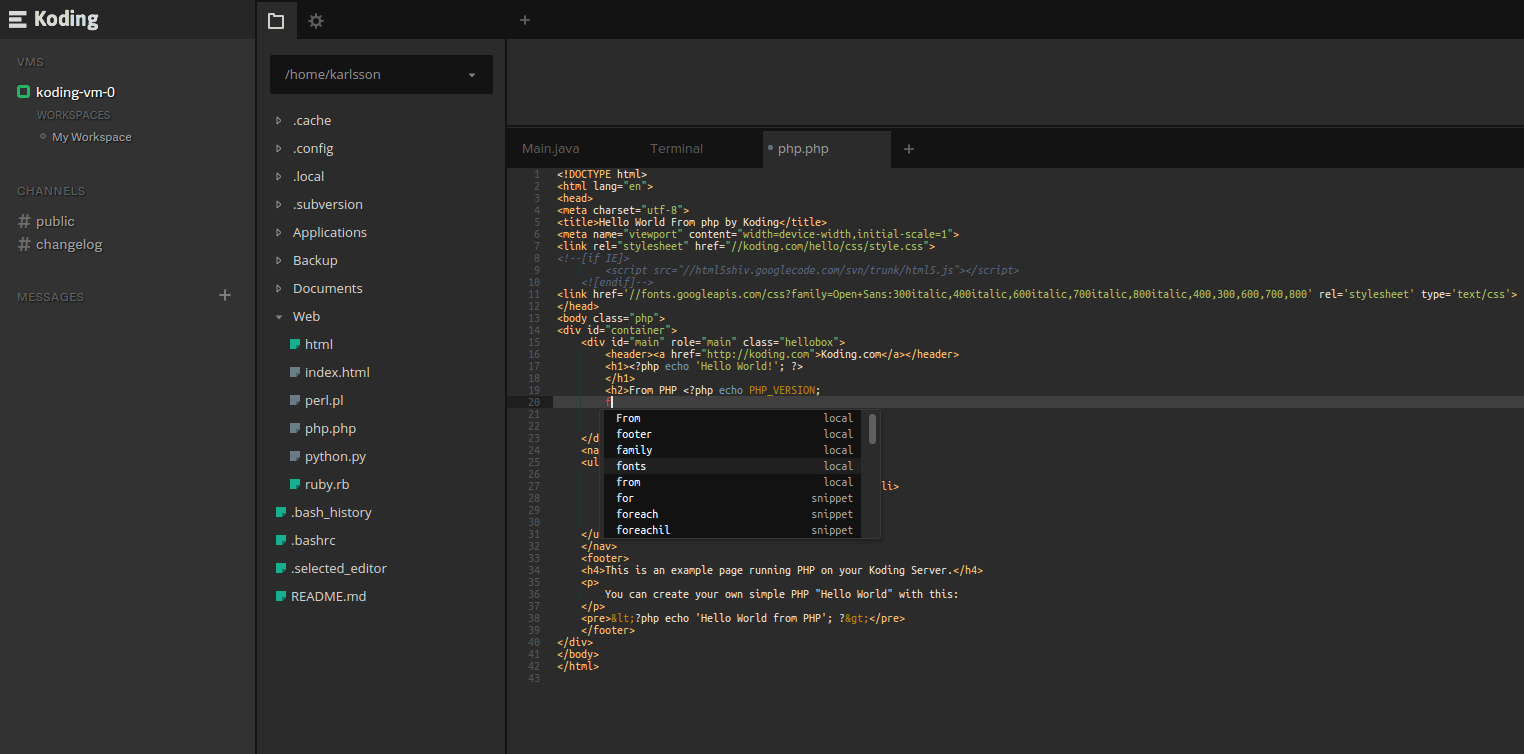Switch to the Terminal tab
The height and width of the screenshot is (754, 1524).
(x=676, y=149)
